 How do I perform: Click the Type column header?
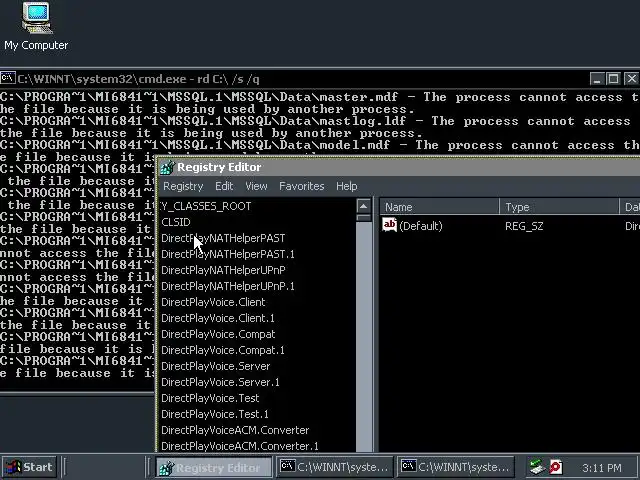tap(559, 207)
